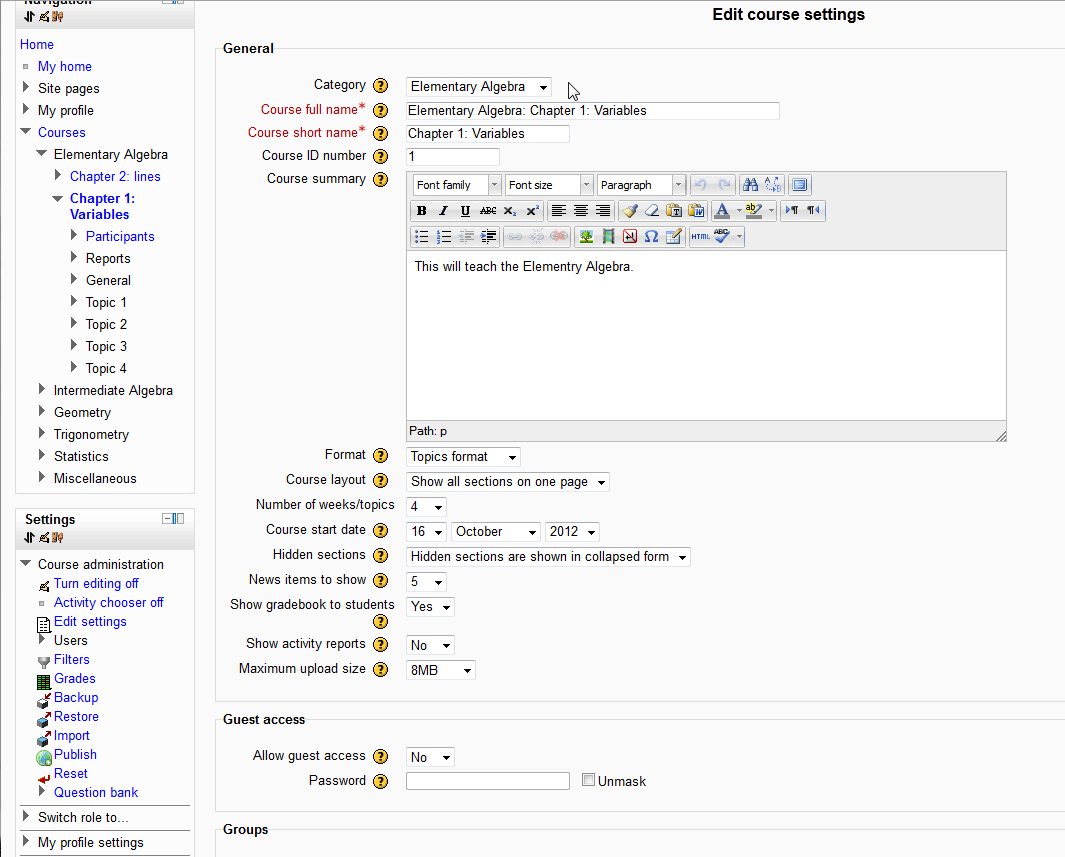
Task: Open the Participants navigation item
Action: click(x=120, y=236)
